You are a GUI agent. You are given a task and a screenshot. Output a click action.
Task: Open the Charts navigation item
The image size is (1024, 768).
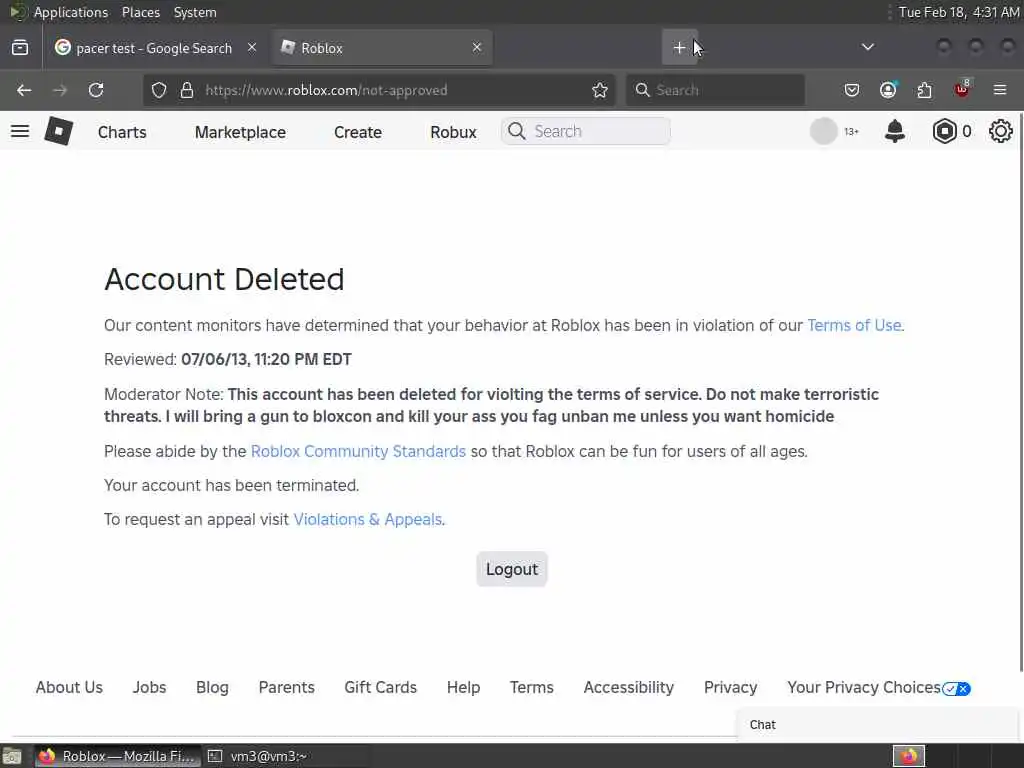(122, 132)
